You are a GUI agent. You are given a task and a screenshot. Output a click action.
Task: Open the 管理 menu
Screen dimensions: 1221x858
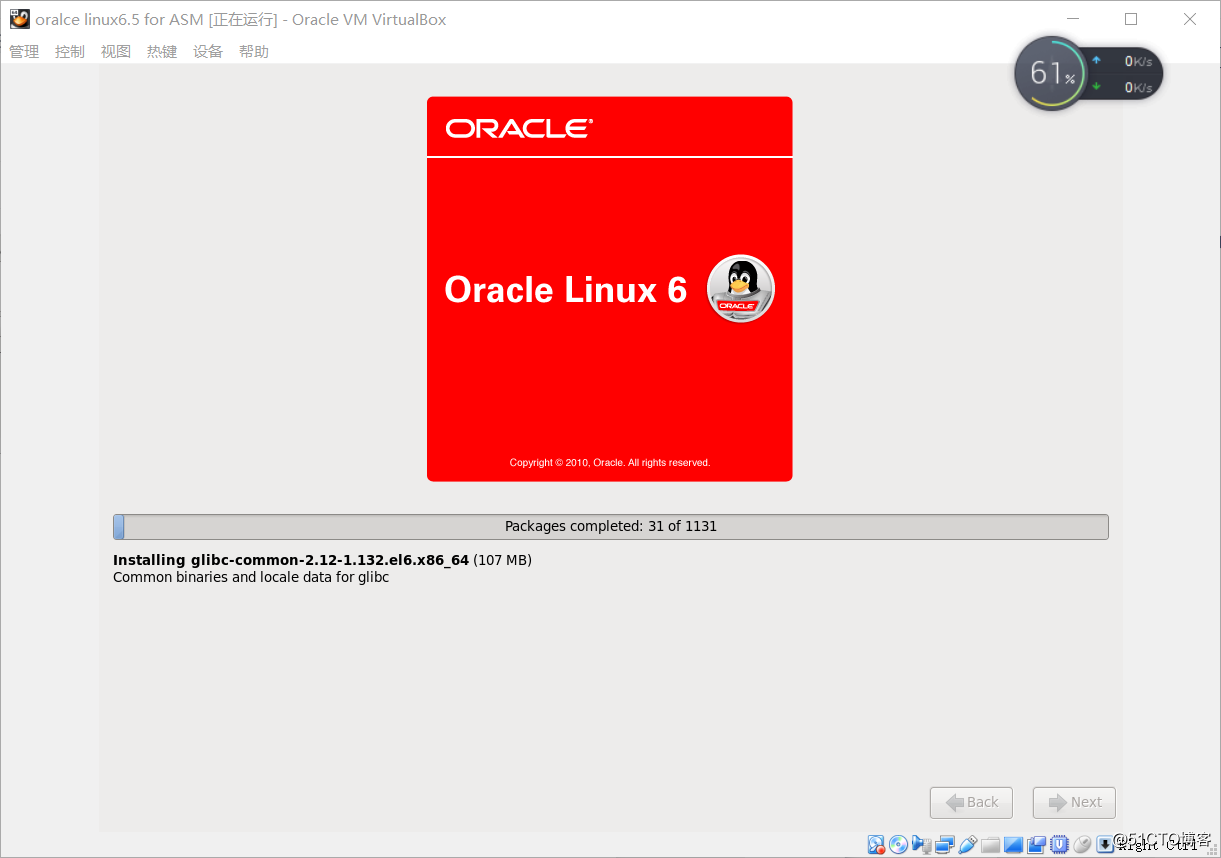click(24, 52)
